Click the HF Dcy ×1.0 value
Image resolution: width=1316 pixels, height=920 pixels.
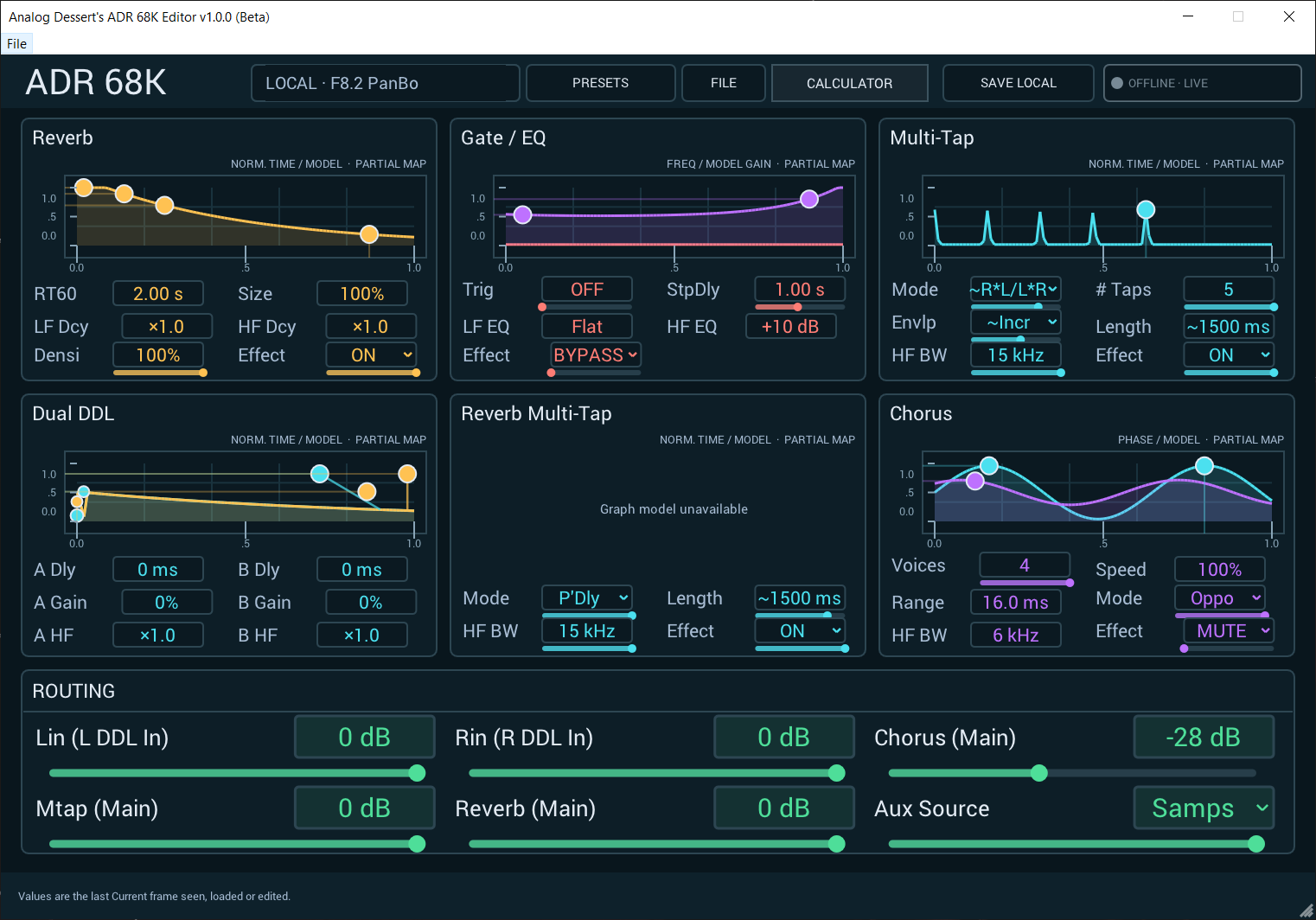[x=371, y=327]
